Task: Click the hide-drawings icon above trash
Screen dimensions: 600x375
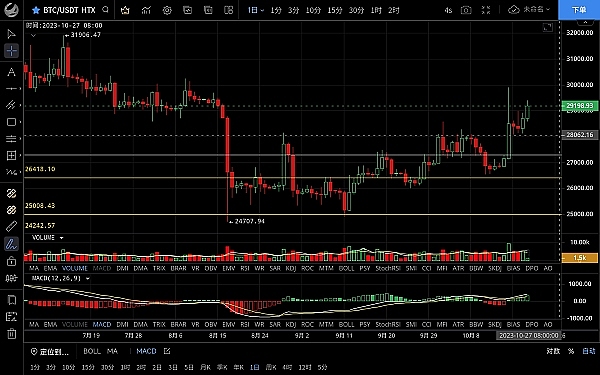Action: [x=11, y=317]
